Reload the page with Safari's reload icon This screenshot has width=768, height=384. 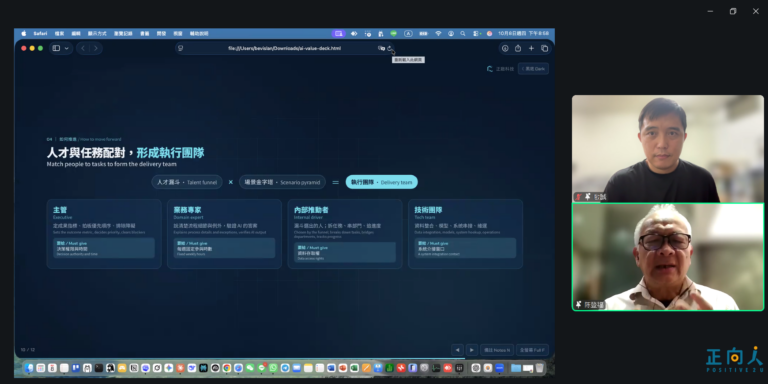[x=389, y=48]
